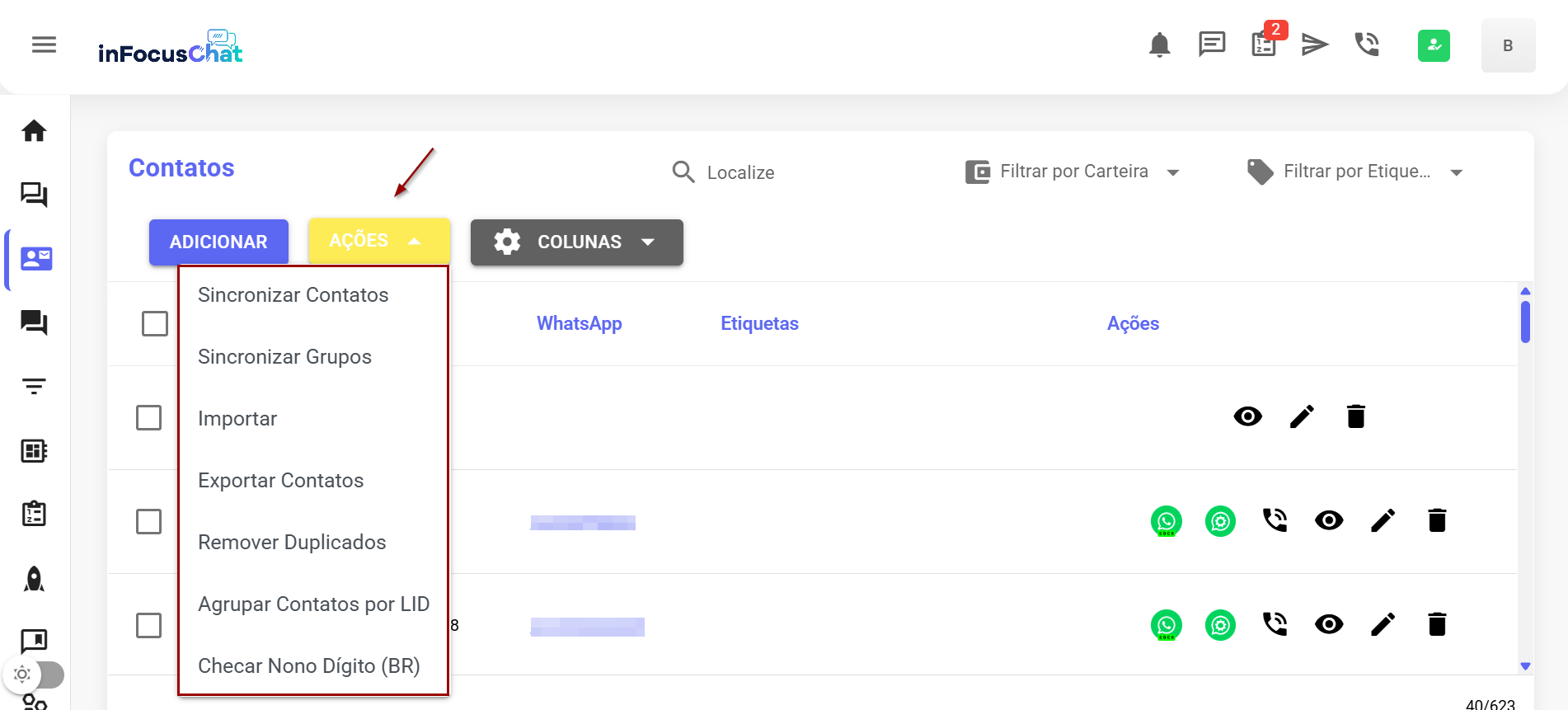Image resolution: width=1568 pixels, height=710 pixels.
Task: Select Sincronizar Contatos from the menu
Action: 293,295
